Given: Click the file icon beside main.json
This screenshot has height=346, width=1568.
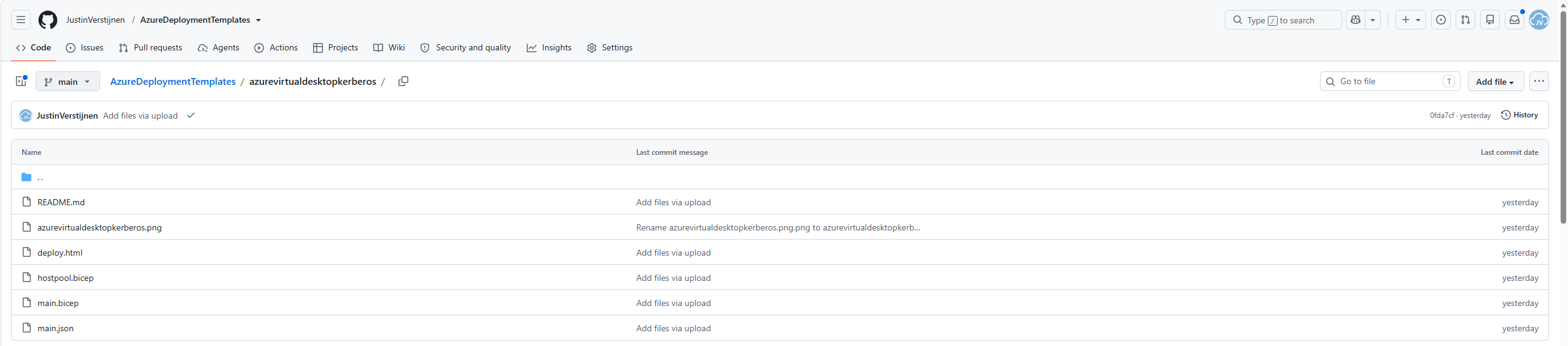Looking at the screenshot, I should 26,328.
